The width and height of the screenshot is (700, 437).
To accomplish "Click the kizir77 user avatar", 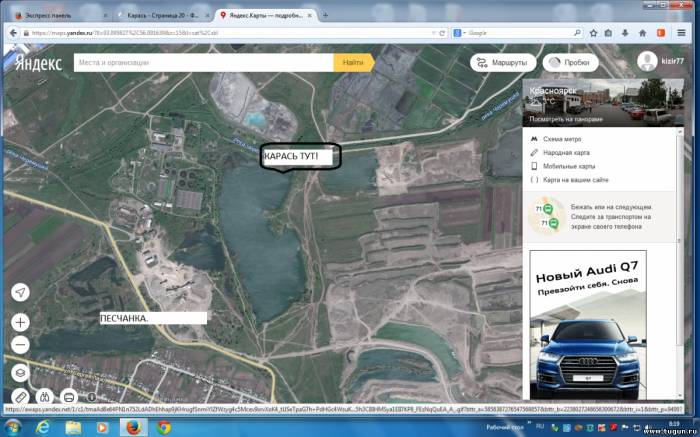I will (647, 62).
